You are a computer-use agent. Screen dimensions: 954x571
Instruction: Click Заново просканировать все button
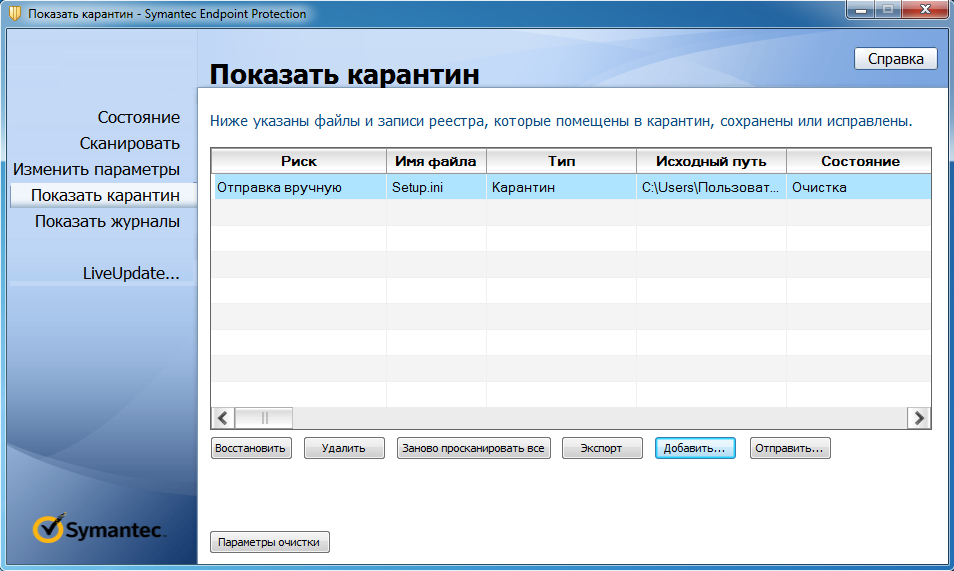[473, 448]
